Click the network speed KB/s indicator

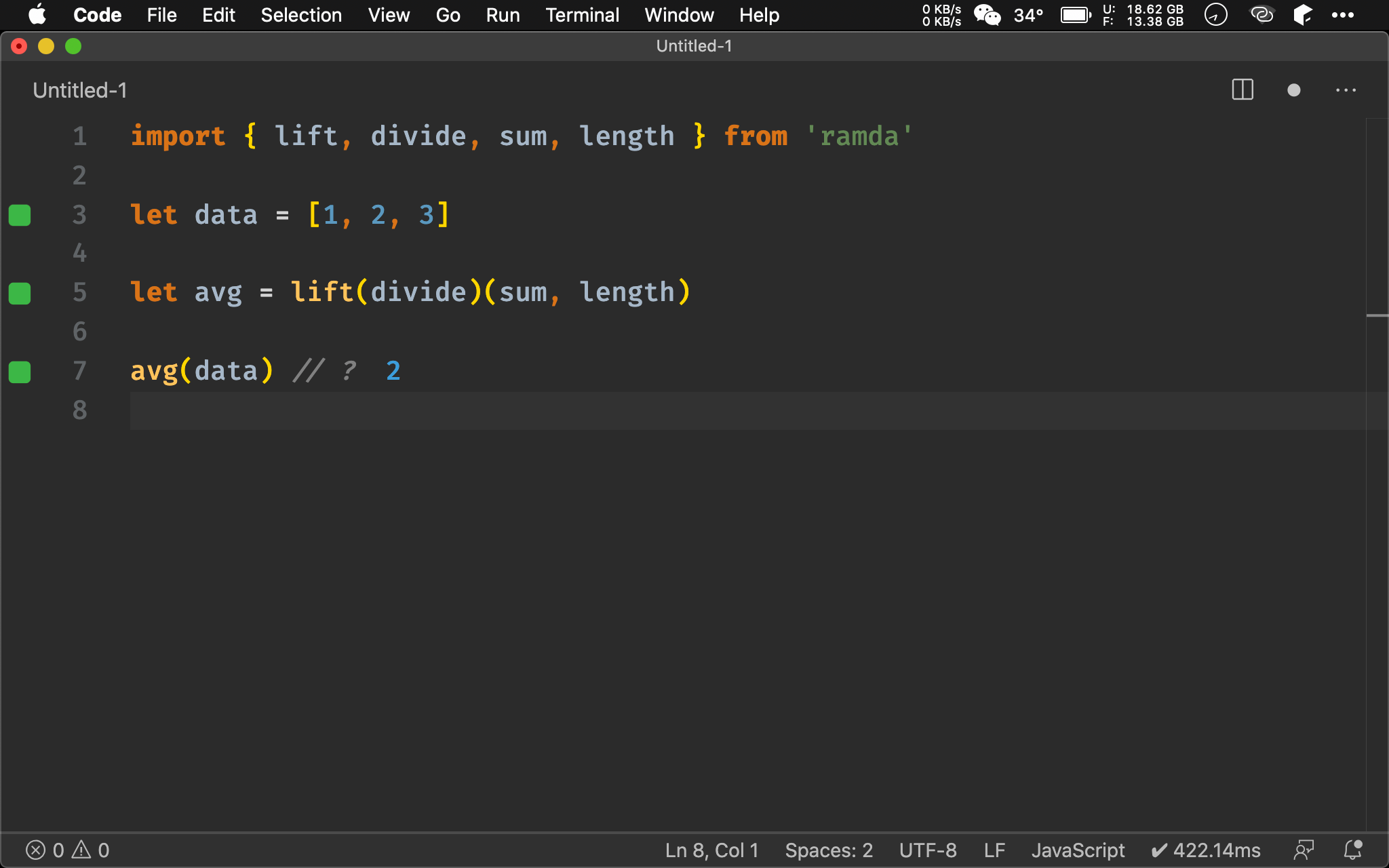coord(941,15)
